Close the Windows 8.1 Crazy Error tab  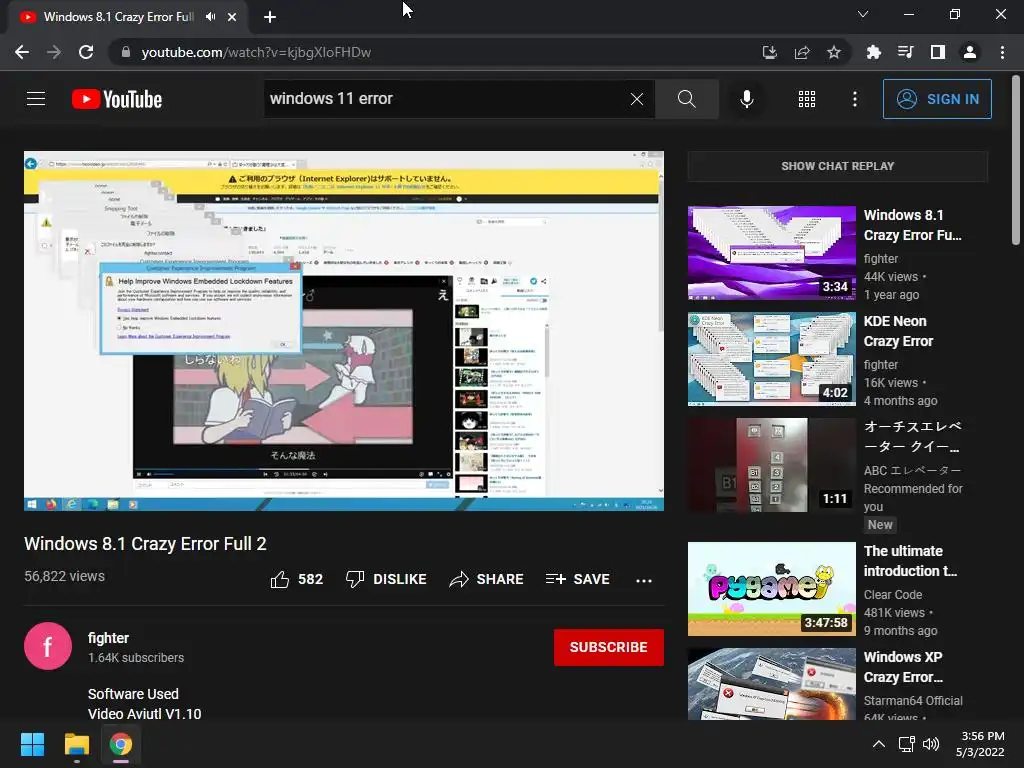tap(232, 17)
